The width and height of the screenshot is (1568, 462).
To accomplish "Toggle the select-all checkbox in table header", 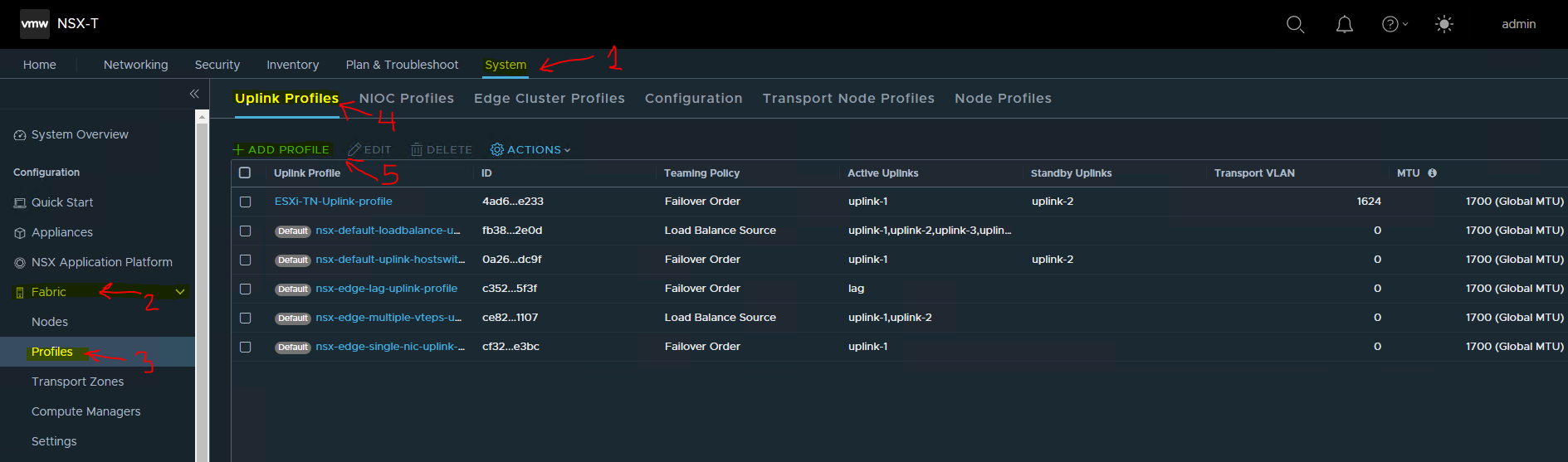I will coord(245,173).
